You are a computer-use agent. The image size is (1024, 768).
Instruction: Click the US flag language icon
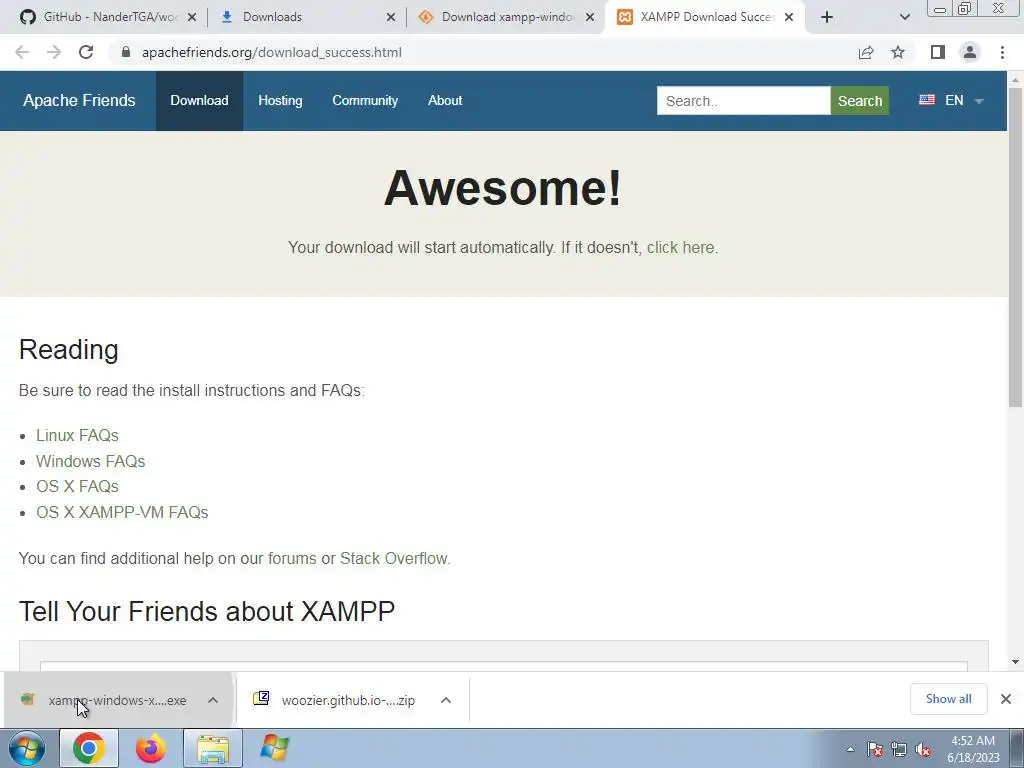pos(927,100)
